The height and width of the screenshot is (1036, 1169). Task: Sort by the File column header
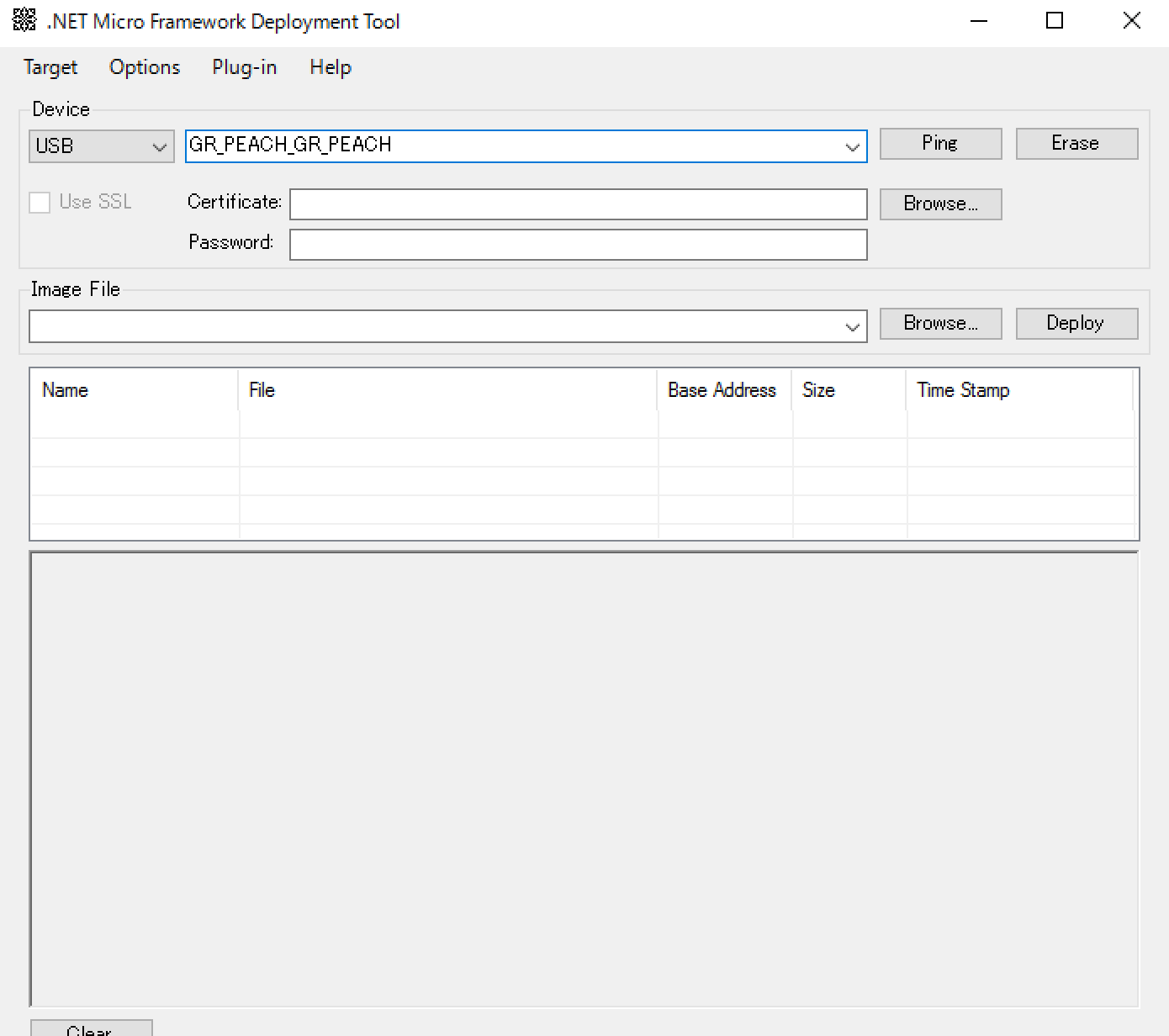click(x=447, y=390)
